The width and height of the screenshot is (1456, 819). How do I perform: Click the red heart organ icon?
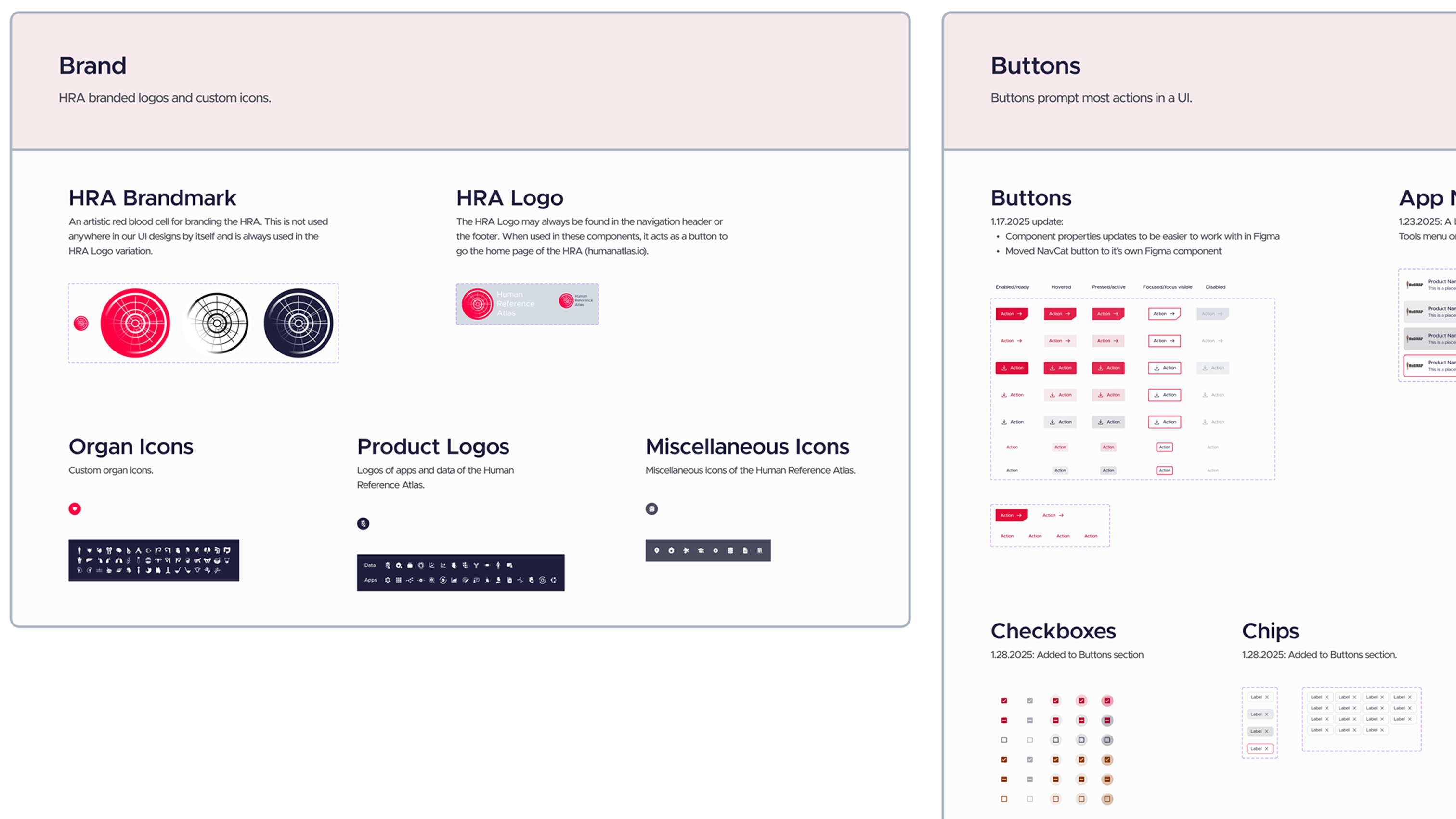point(75,509)
